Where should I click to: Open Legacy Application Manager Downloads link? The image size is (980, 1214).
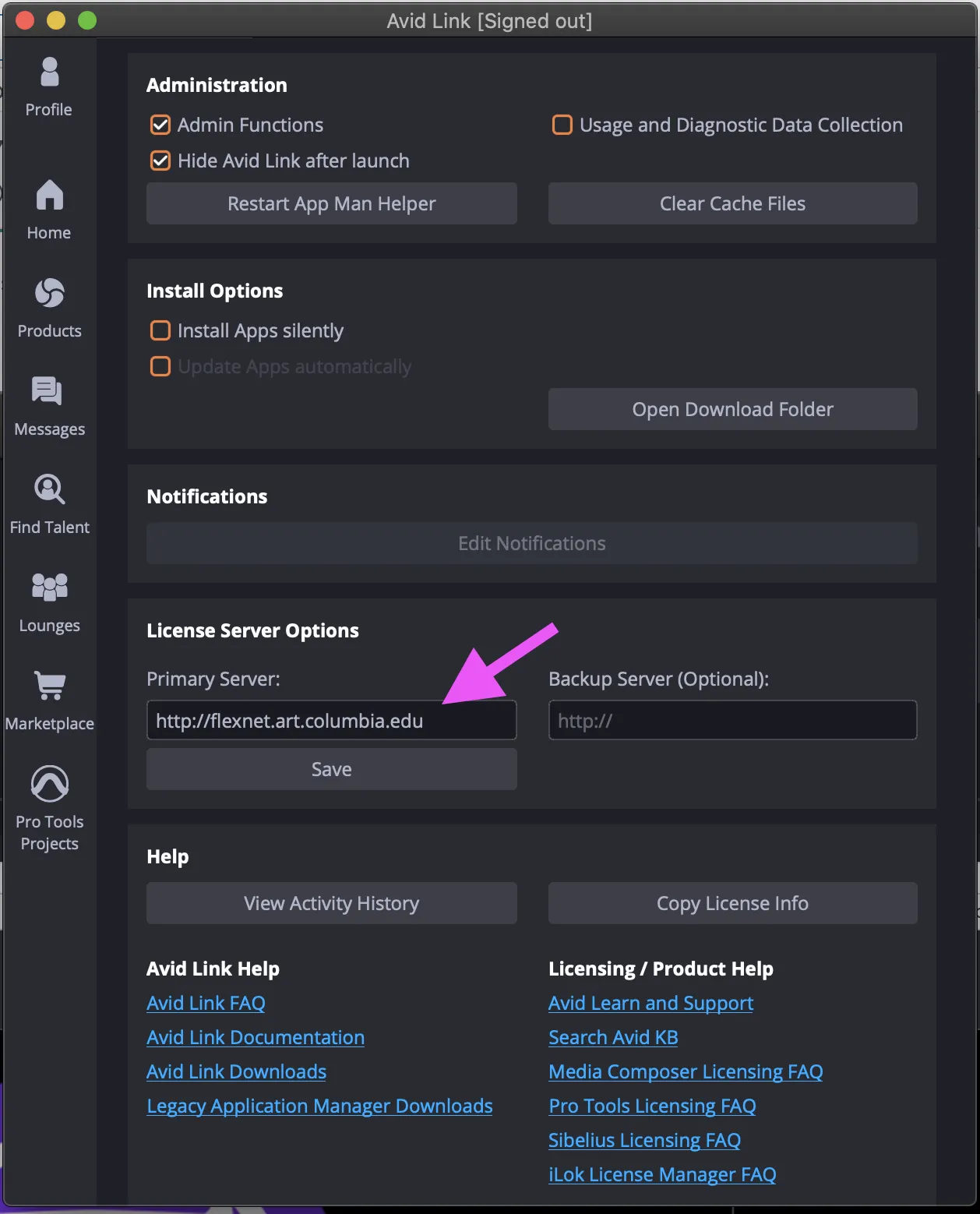[319, 1106]
